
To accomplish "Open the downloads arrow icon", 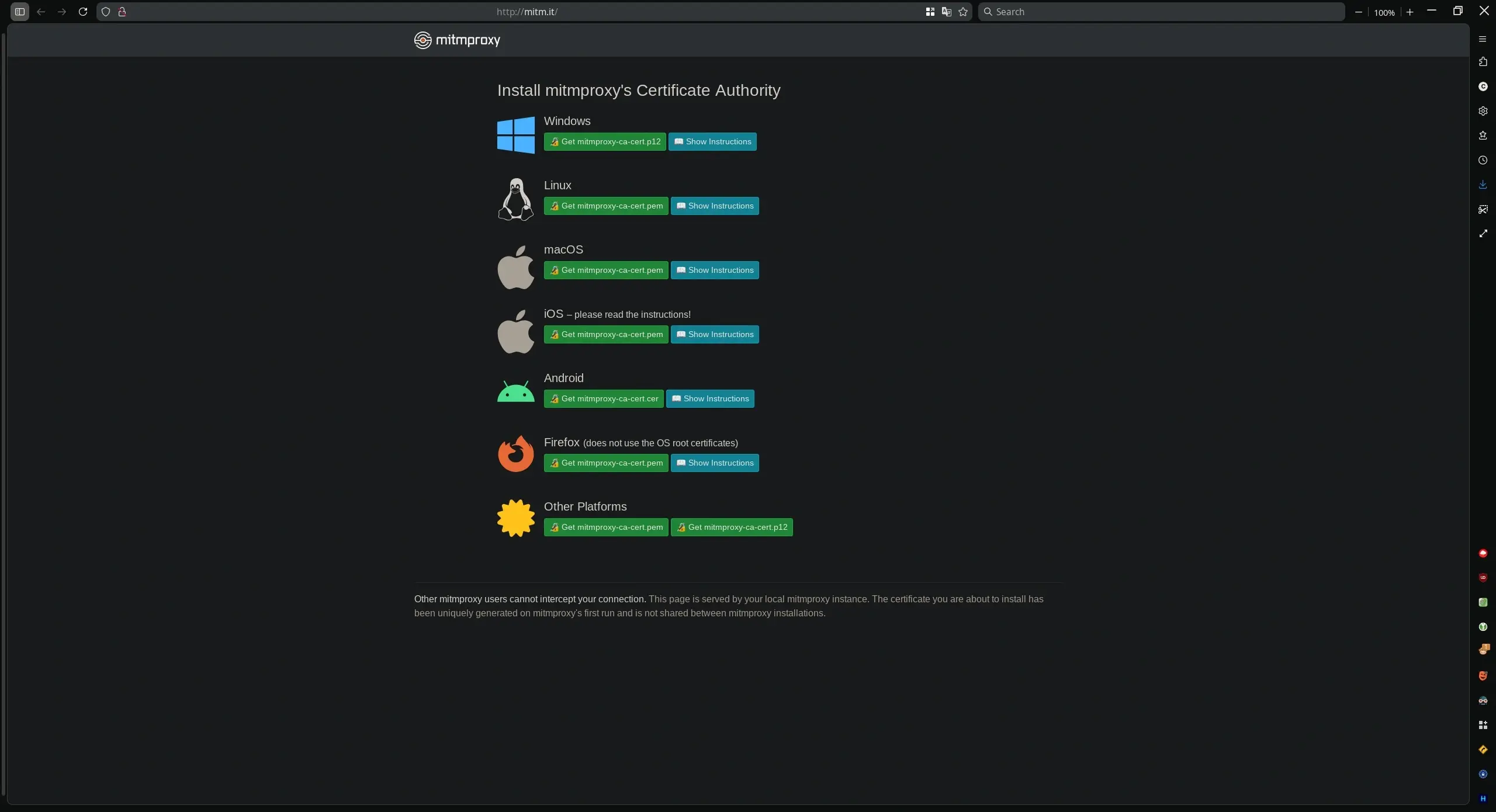I will tap(1483, 185).
